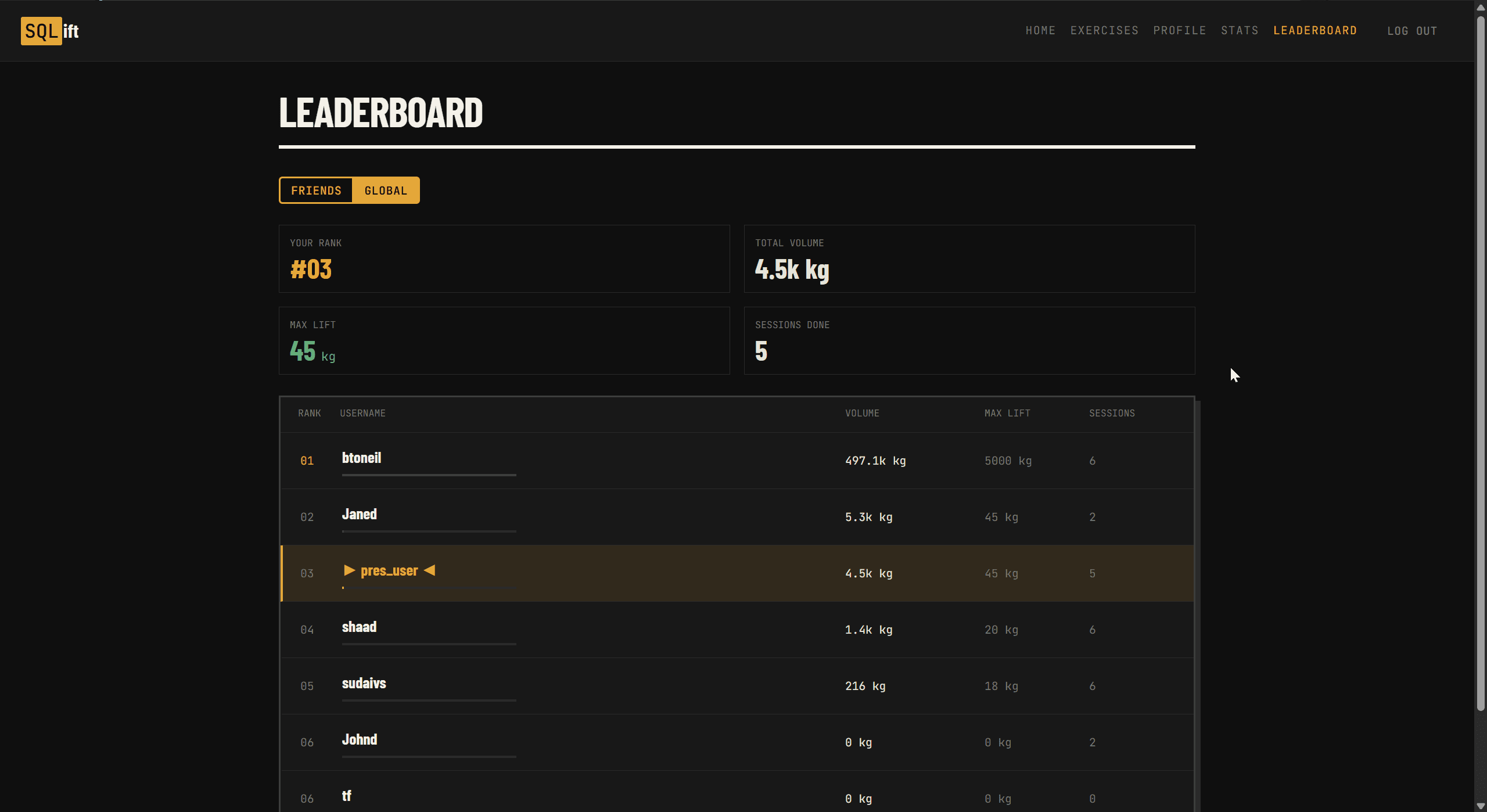Click the Log Out button
Screen dimensions: 1487x812
1412,31
